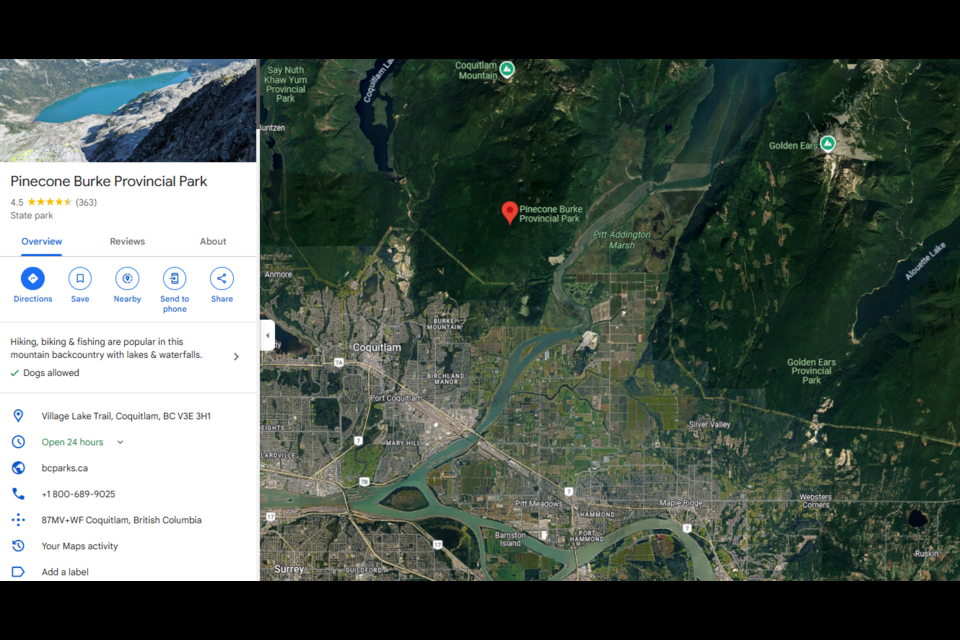Click the Alouette Lake map label

(x=925, y=262)
